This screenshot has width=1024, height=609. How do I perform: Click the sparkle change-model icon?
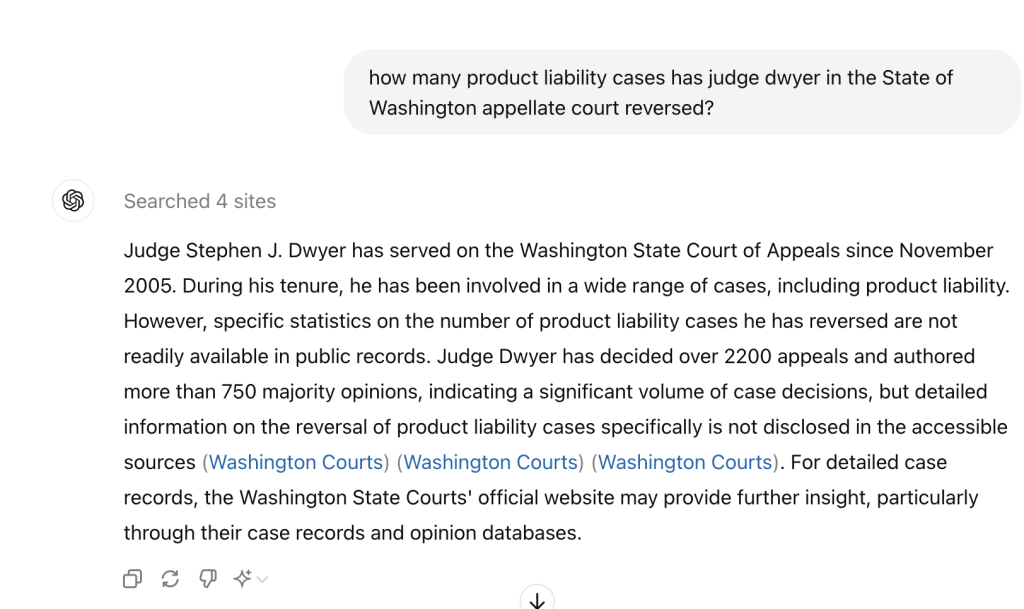242,578
